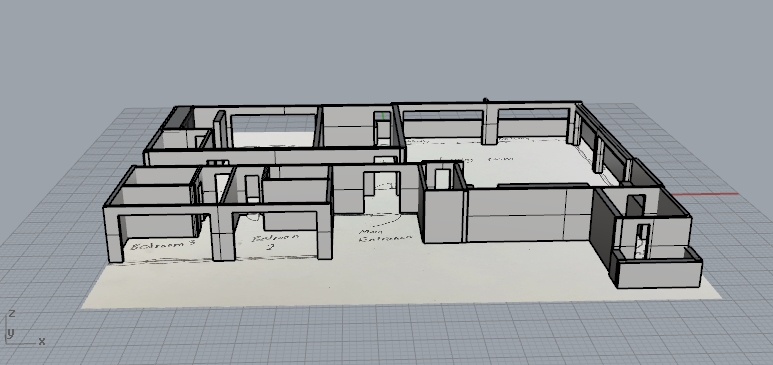
Task: Click the handwritten Bedroom 2 label
Action: 275,241
